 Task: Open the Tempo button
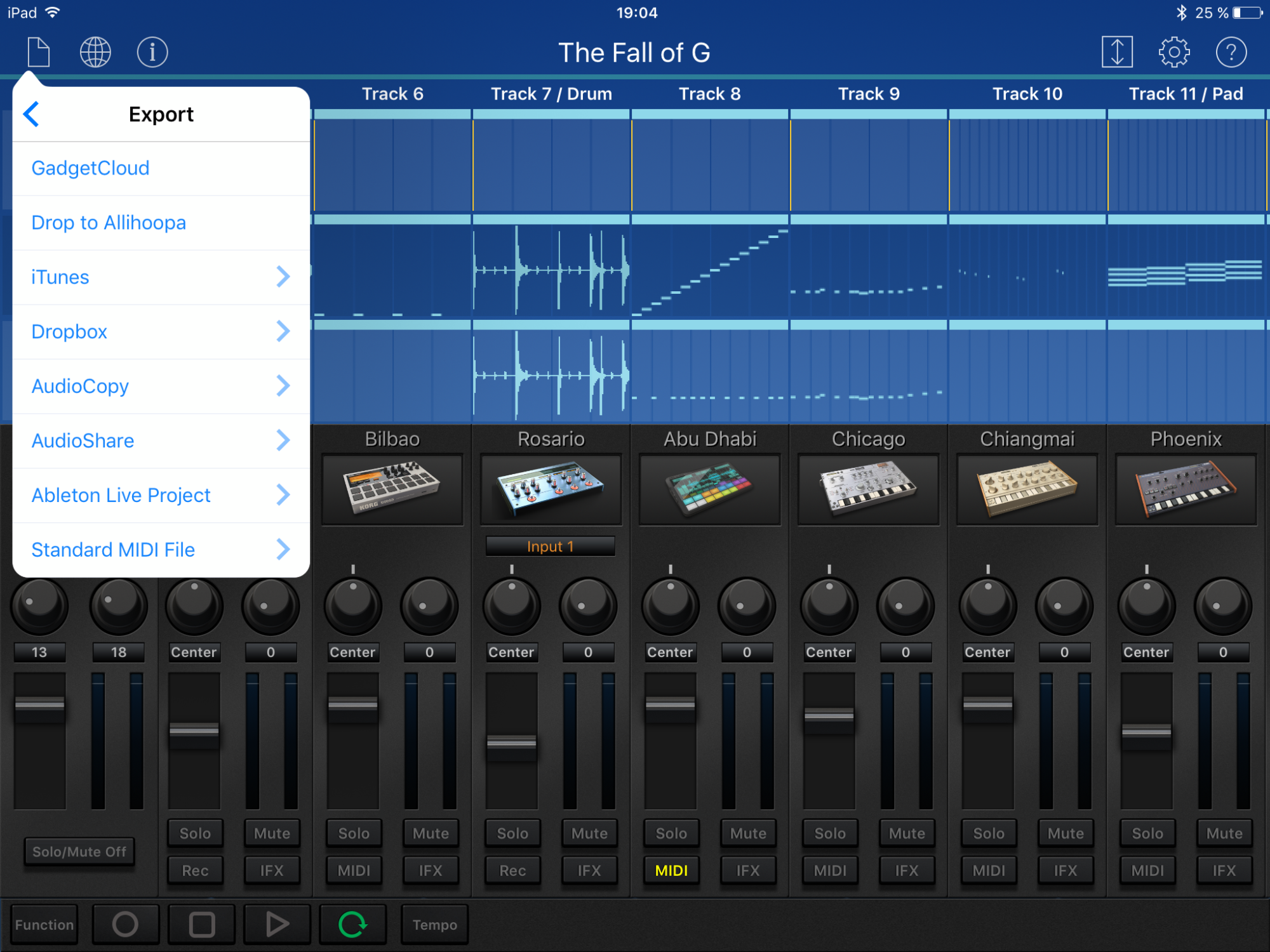click(x=434, y=924)
